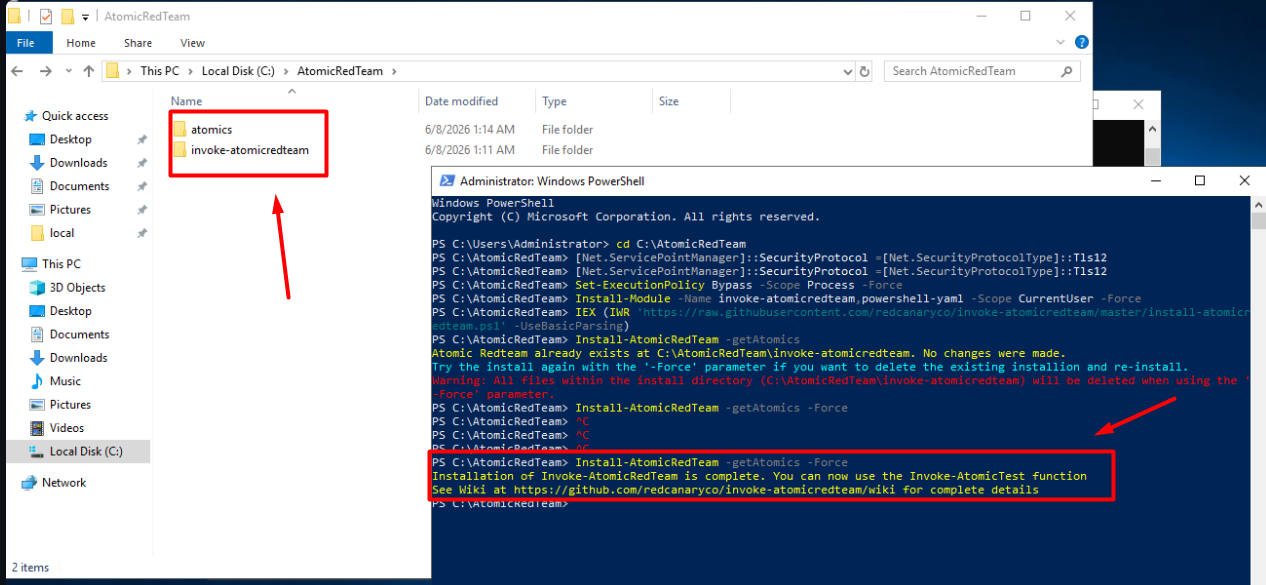Click the New folder quick access icon
Screen dimensions: 1266x585
tap(67, 16)
